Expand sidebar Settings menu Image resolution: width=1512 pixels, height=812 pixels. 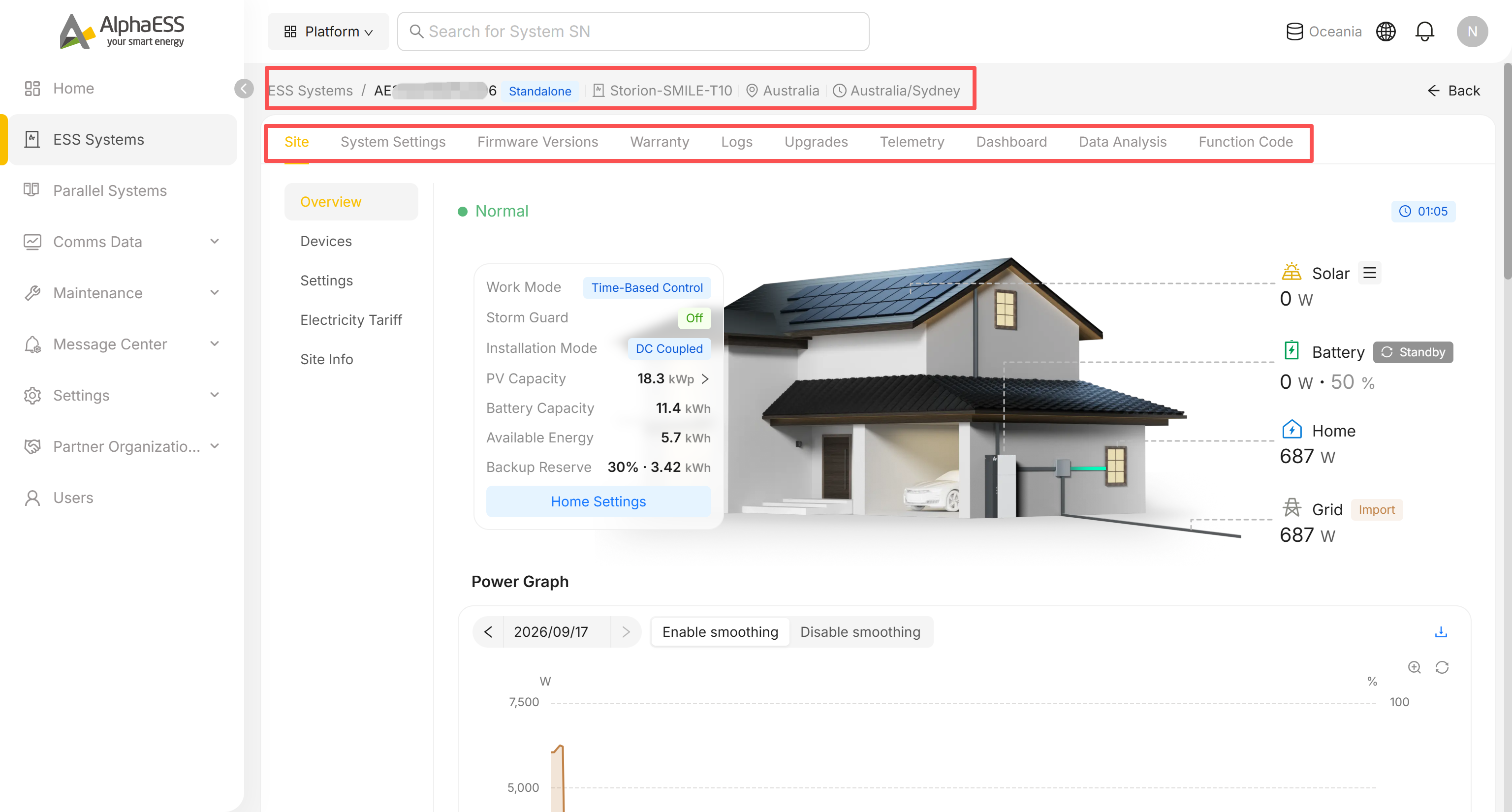point(214,395)
